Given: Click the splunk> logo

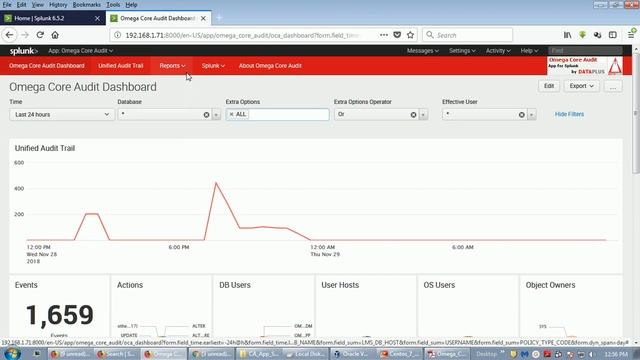Looking at the screenshot, I should coord(24,51).
